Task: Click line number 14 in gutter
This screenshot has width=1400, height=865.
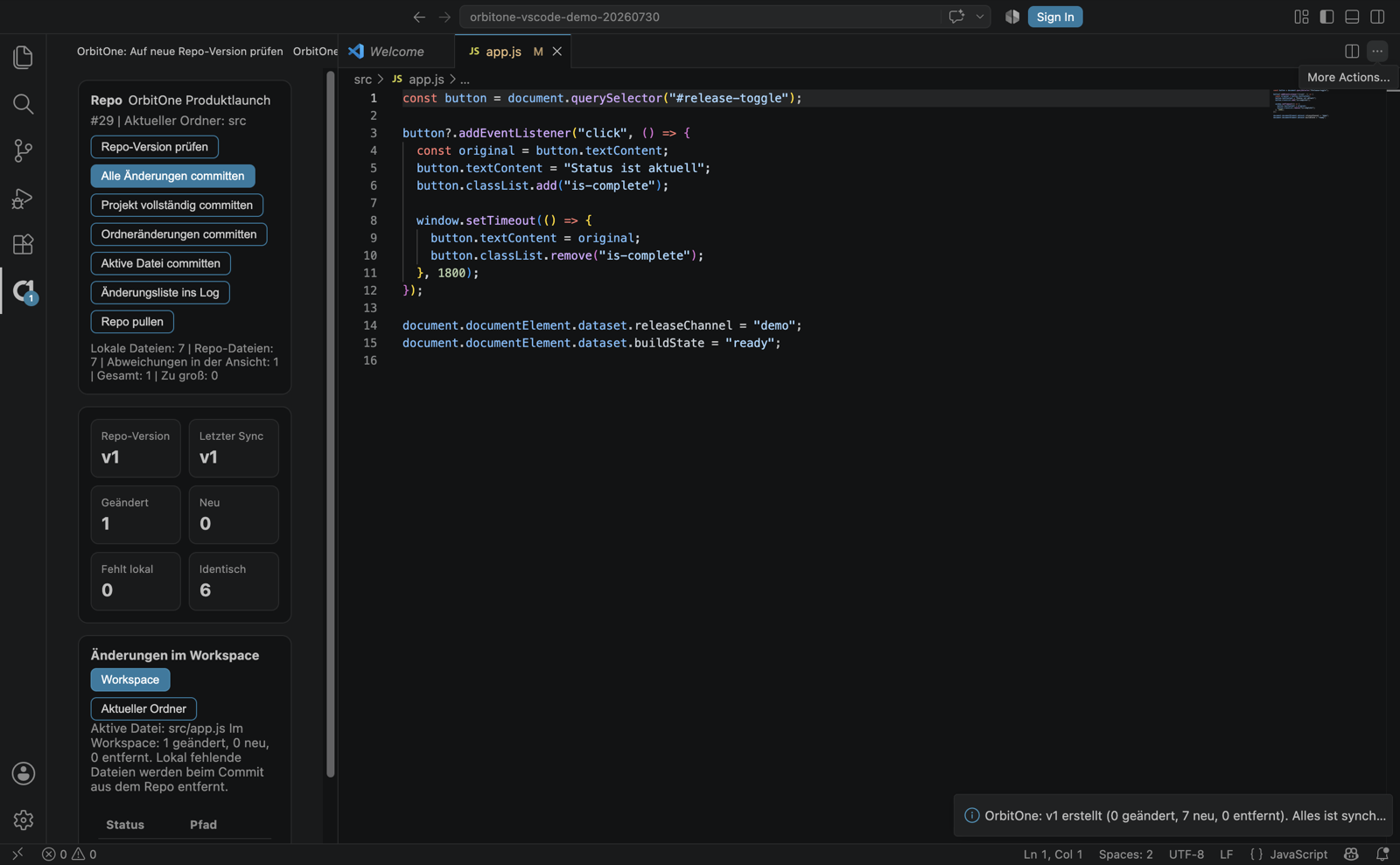Action: [x=370, y=325]
